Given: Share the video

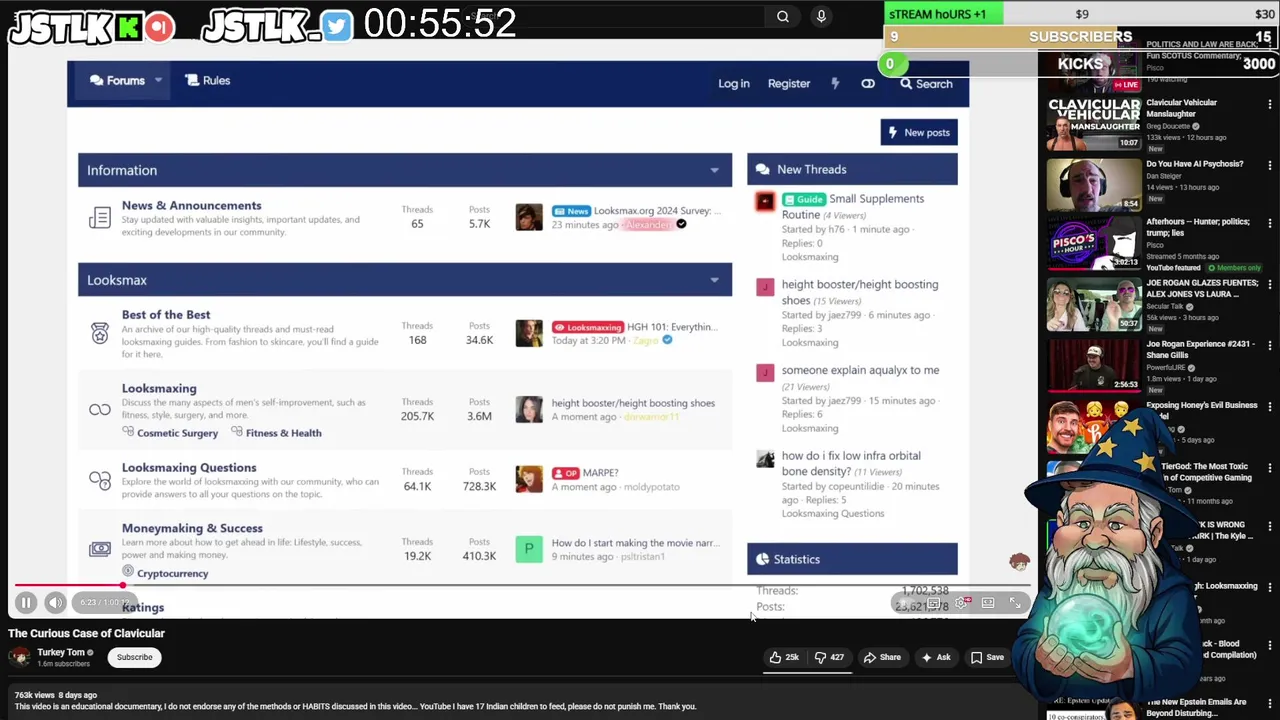Looking at the screenshot, I should click(x=882, y=657).
